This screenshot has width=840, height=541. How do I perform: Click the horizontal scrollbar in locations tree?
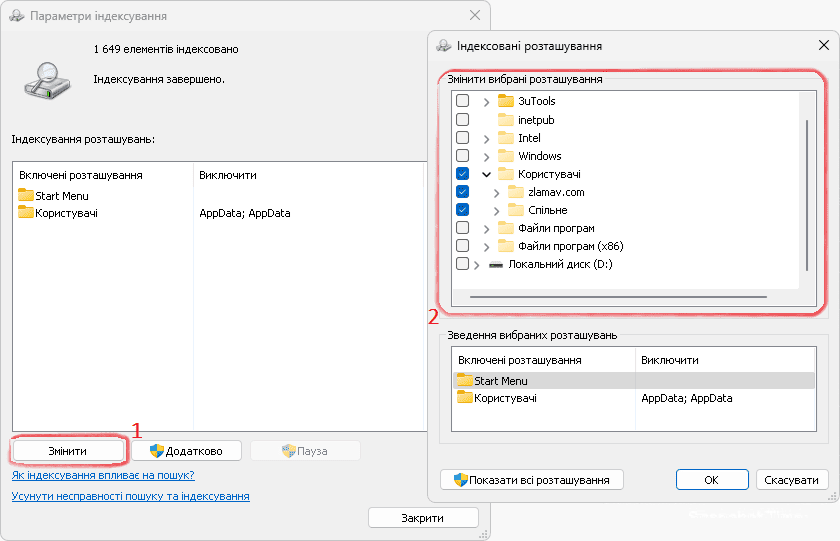tap(617, 297)
